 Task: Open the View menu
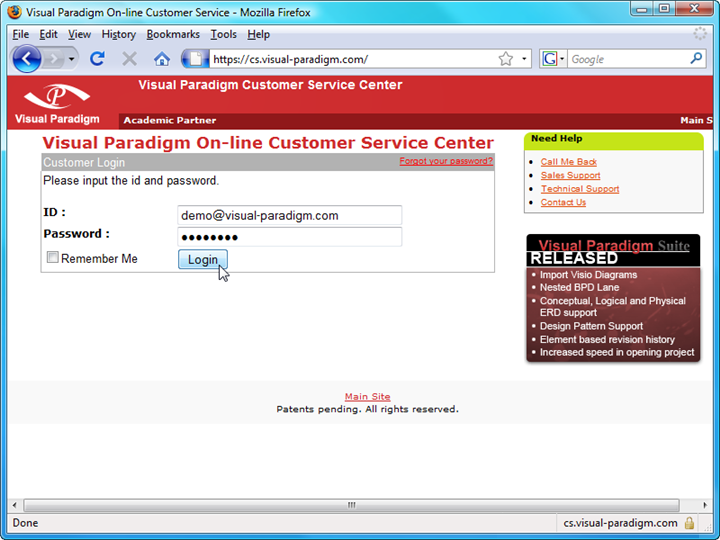click(x=79, y=34)
